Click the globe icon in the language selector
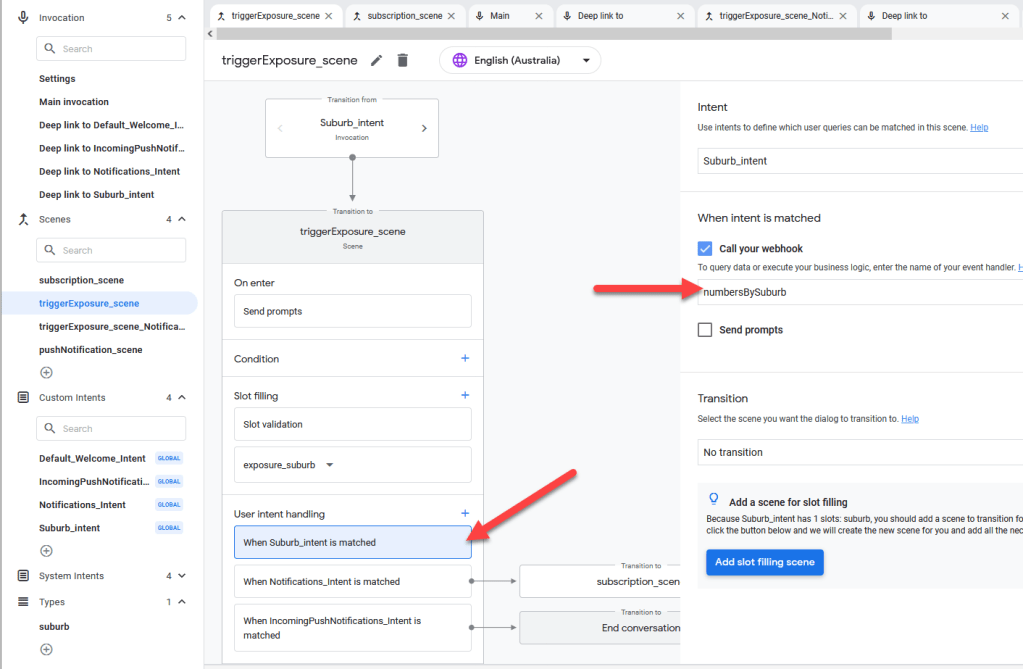 pyautogui.click(x=459, y=60)
